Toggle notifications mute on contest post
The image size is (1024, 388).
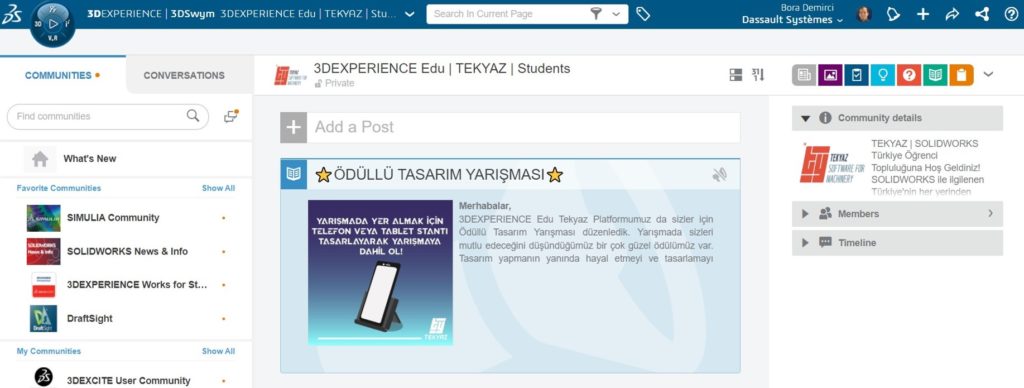point(720,174)
